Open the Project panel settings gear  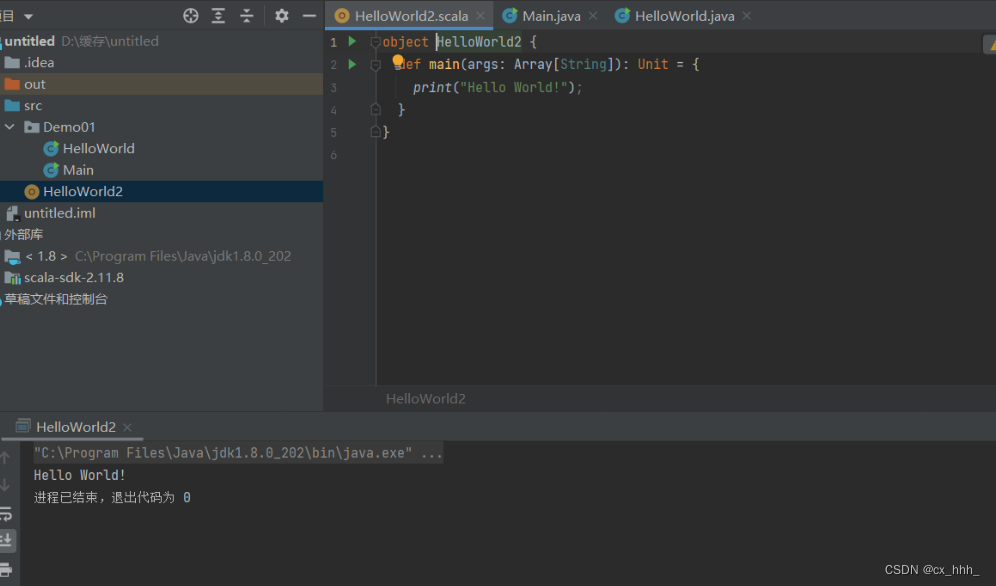(281, 15)
